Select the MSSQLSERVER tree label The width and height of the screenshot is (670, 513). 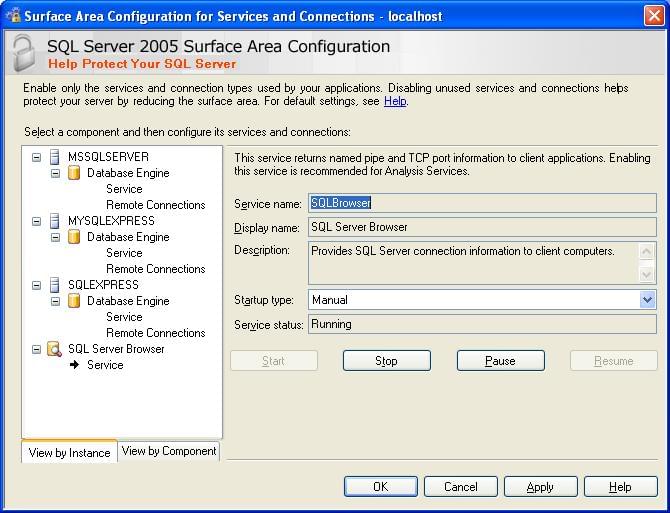click(x=108, y=157)
